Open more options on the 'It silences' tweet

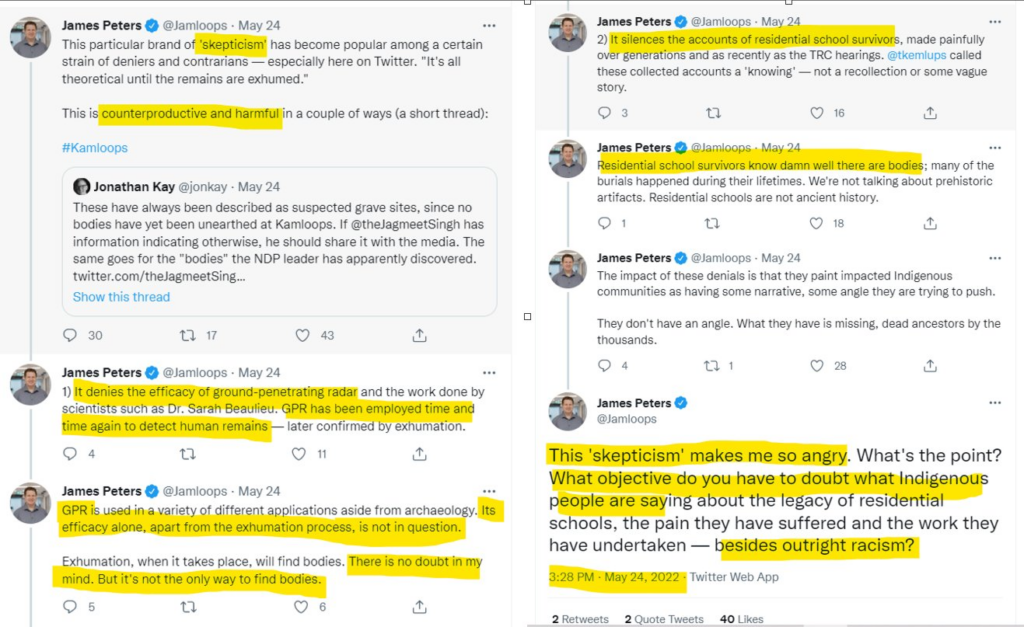[995, 21]
